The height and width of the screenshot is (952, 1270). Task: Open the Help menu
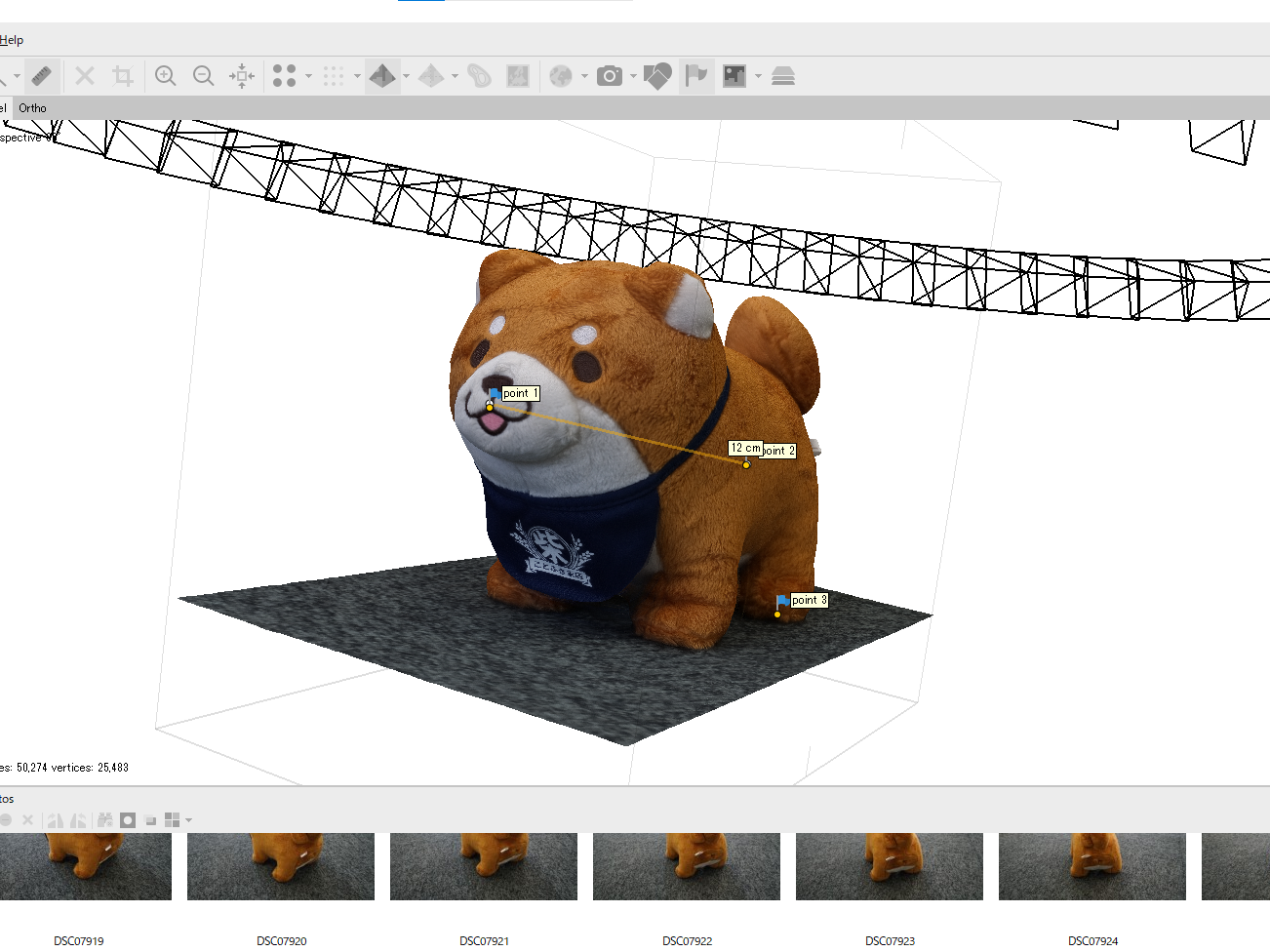(x=12, y=40)
